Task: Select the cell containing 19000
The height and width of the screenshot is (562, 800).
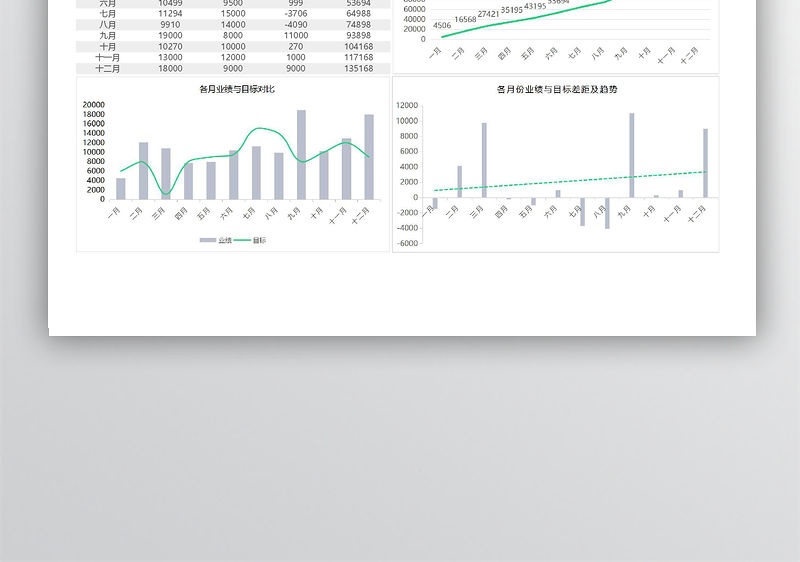Action: [170, 36]
